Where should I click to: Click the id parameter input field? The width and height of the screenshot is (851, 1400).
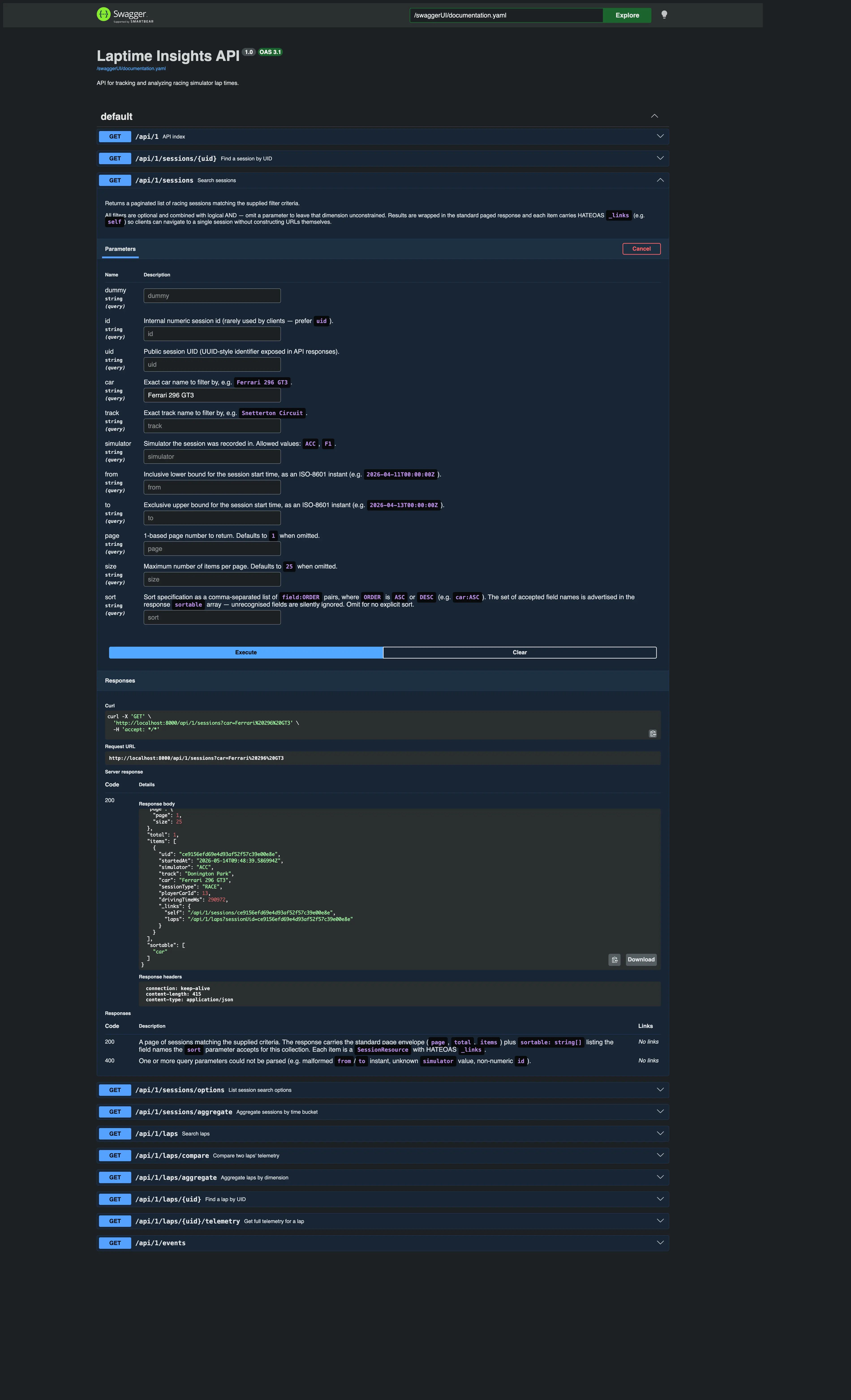click(212, 334)
